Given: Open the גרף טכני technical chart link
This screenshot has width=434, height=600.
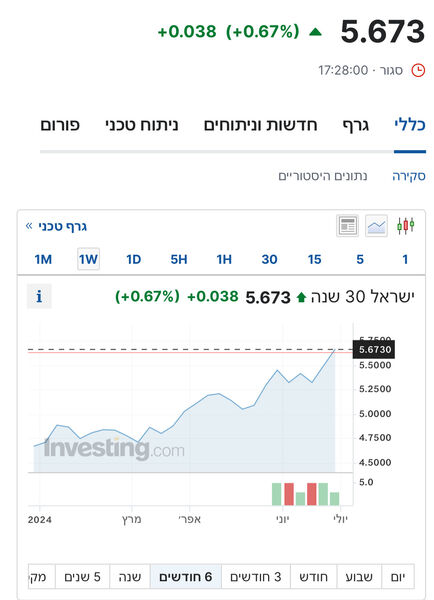Looking at the screenshot, I should (56, 227).
